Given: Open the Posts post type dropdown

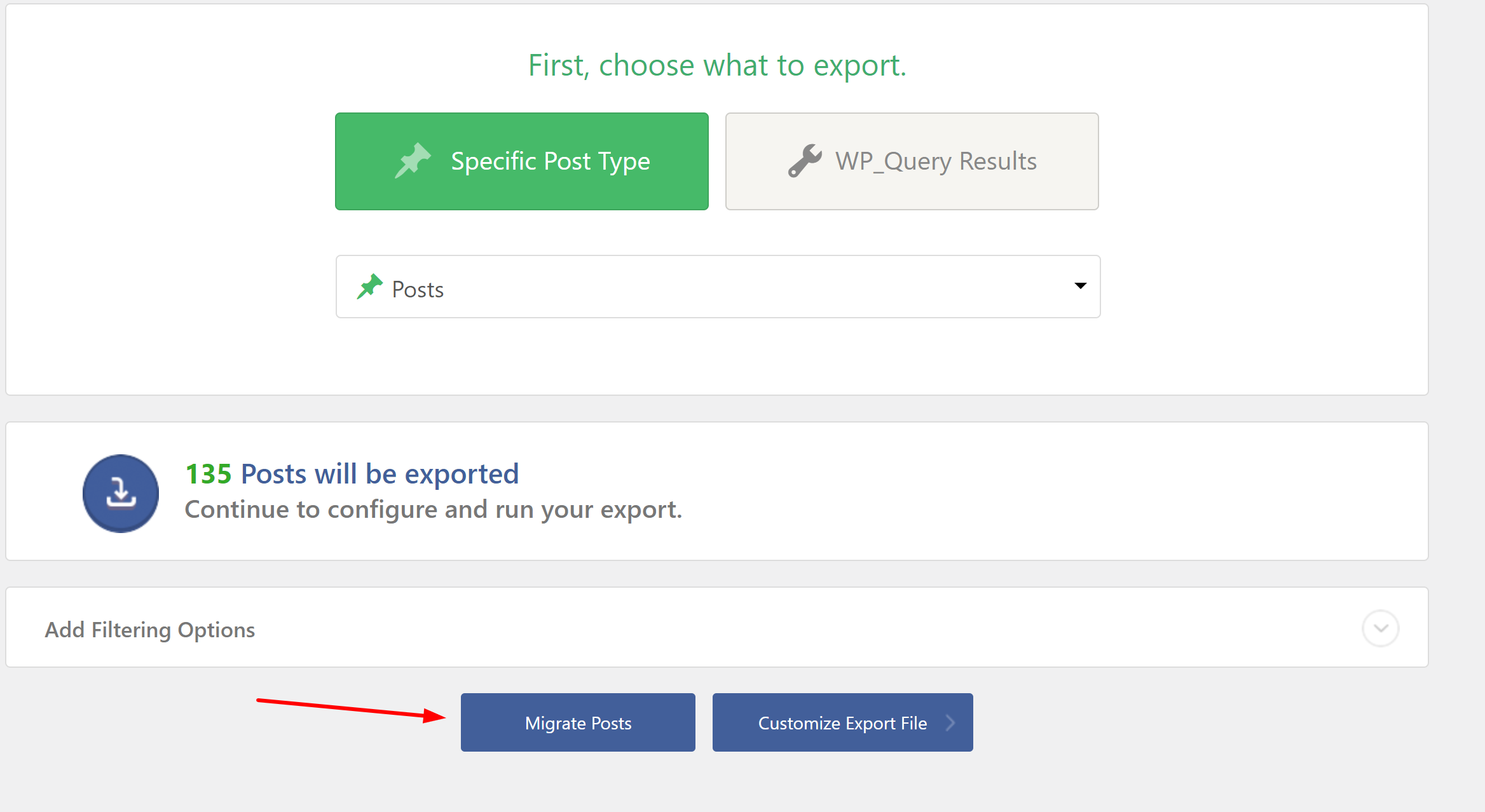Looking at the screenshot, I should pyautogui.click(x=718, y=287).
